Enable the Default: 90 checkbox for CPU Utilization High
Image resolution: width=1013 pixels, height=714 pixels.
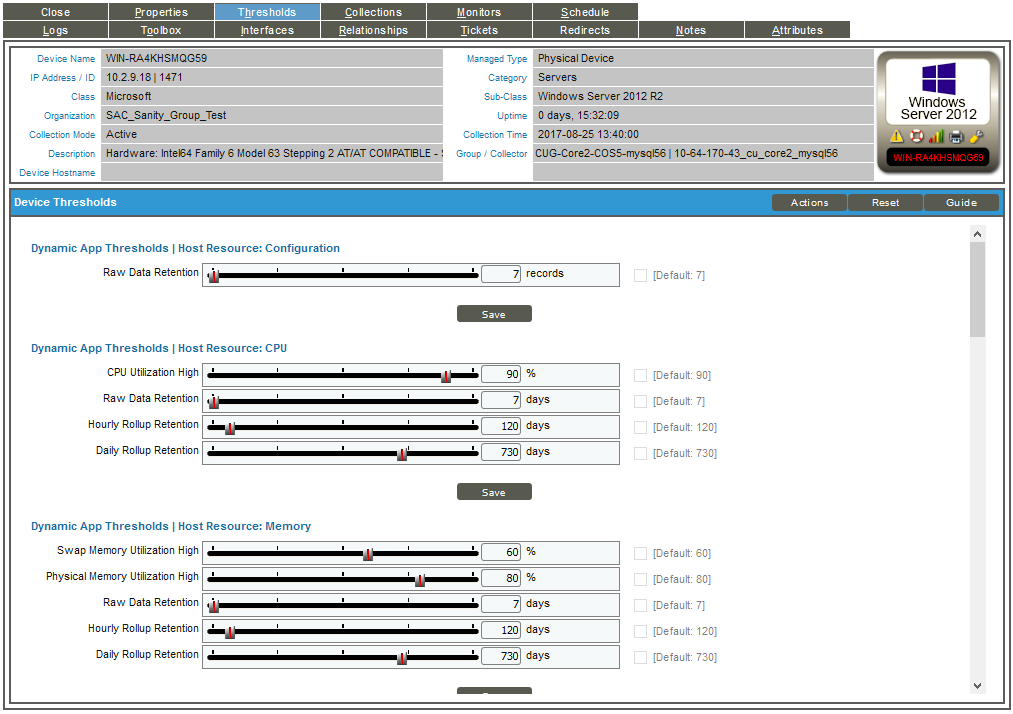[x=639, y=374]
